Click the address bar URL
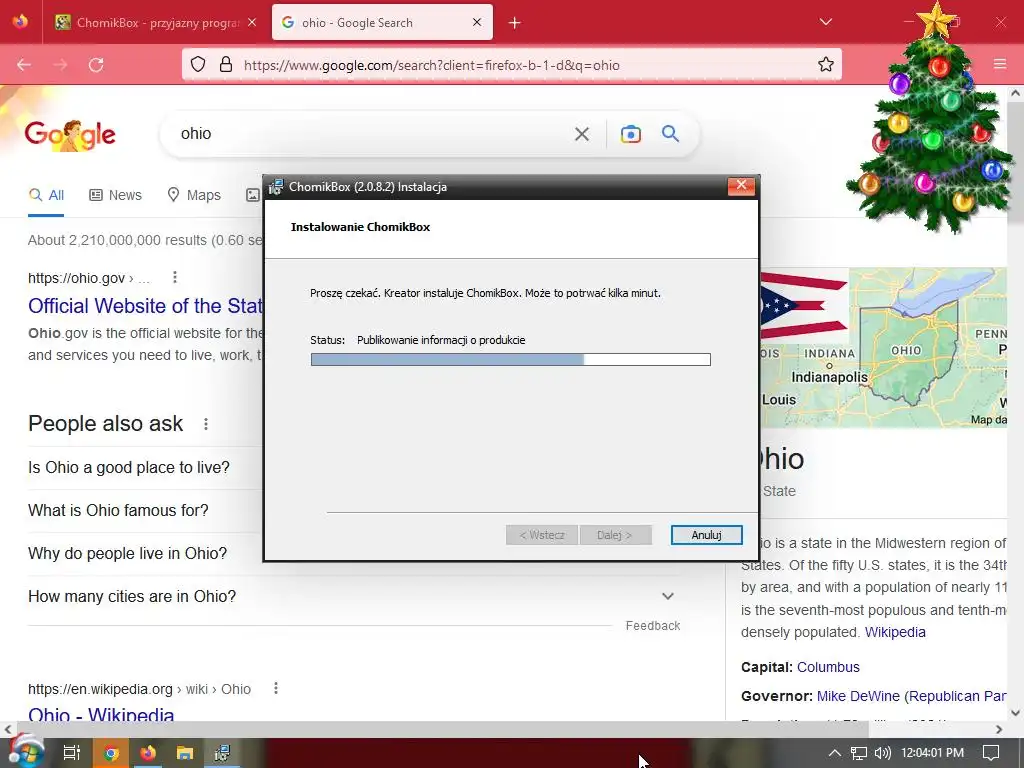The height and width of the screenshot is (768, 1024). pyautogui.click(x=432, y=65)
